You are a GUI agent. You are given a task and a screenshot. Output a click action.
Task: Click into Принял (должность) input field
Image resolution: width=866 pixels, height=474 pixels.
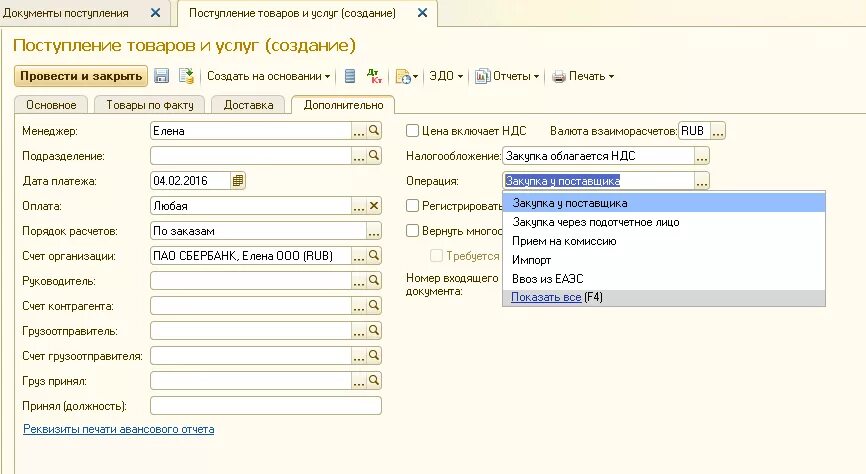pyautogui.click(x=266, y=405)
